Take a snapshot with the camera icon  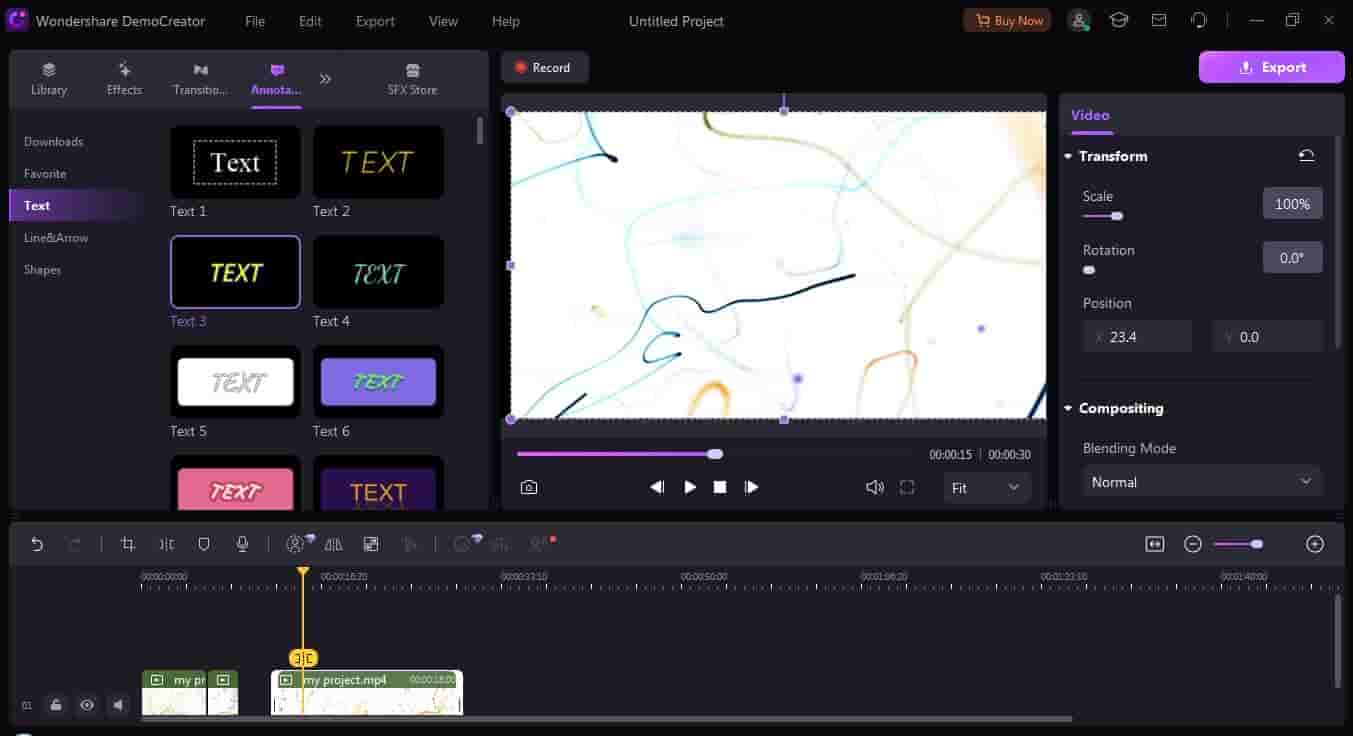(x=529, y=487)
